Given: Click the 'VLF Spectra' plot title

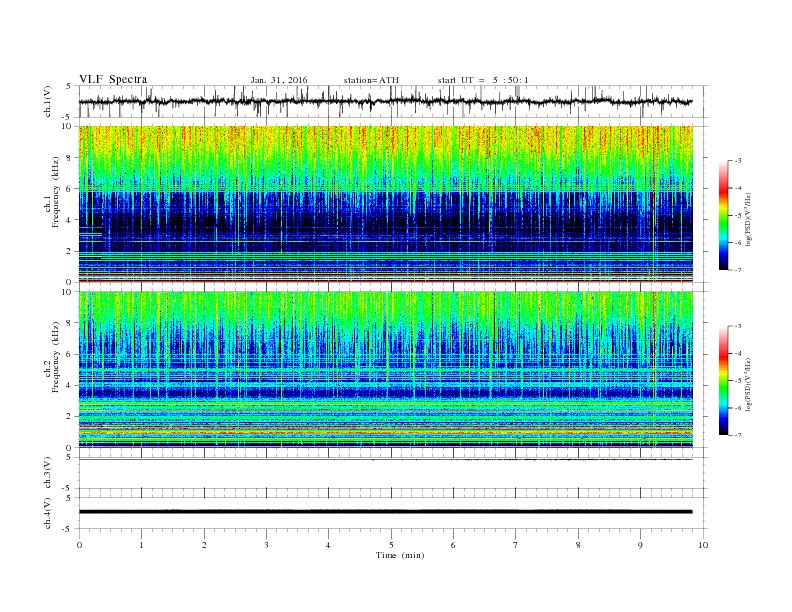Looking at the screenshot, I should pos(113,79).
